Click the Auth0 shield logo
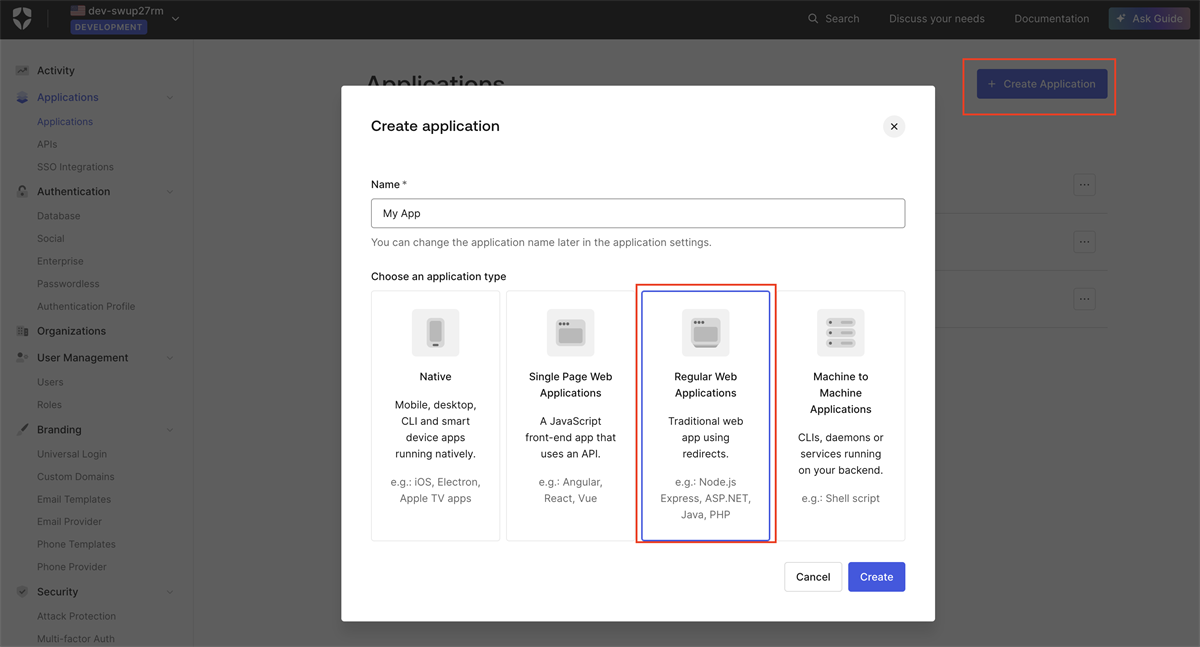 coord(22,18)
